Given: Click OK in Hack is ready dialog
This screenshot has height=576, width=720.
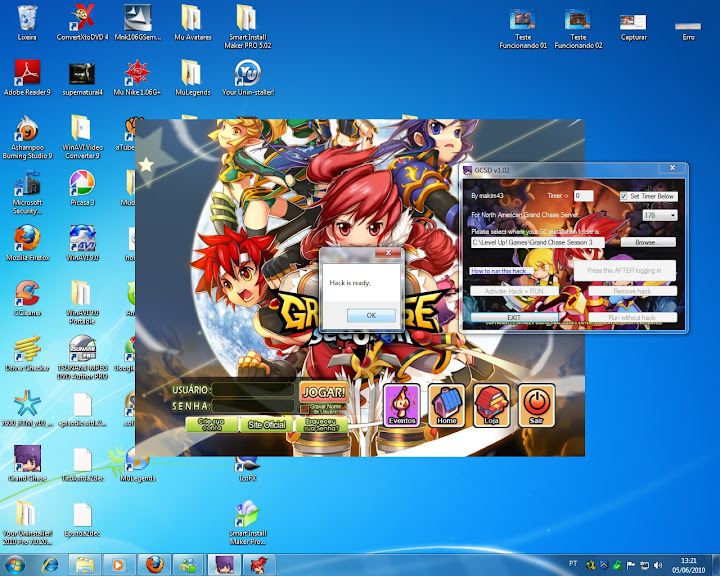Looking at the screenshot, I should (371, 315).
